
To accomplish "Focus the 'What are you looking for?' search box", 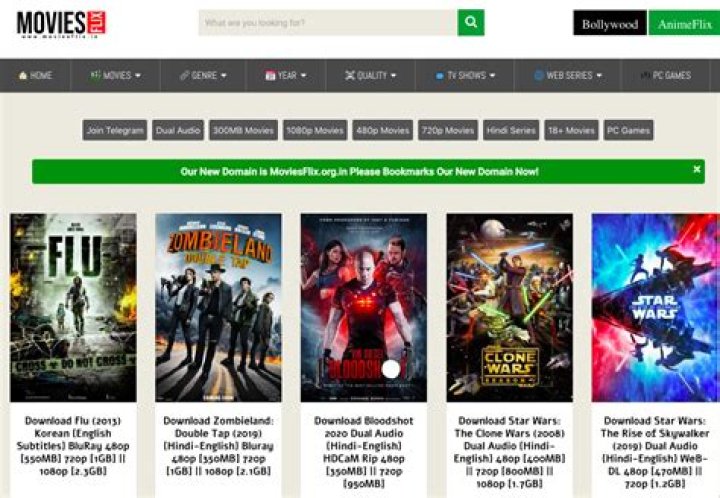I will 328,22.
